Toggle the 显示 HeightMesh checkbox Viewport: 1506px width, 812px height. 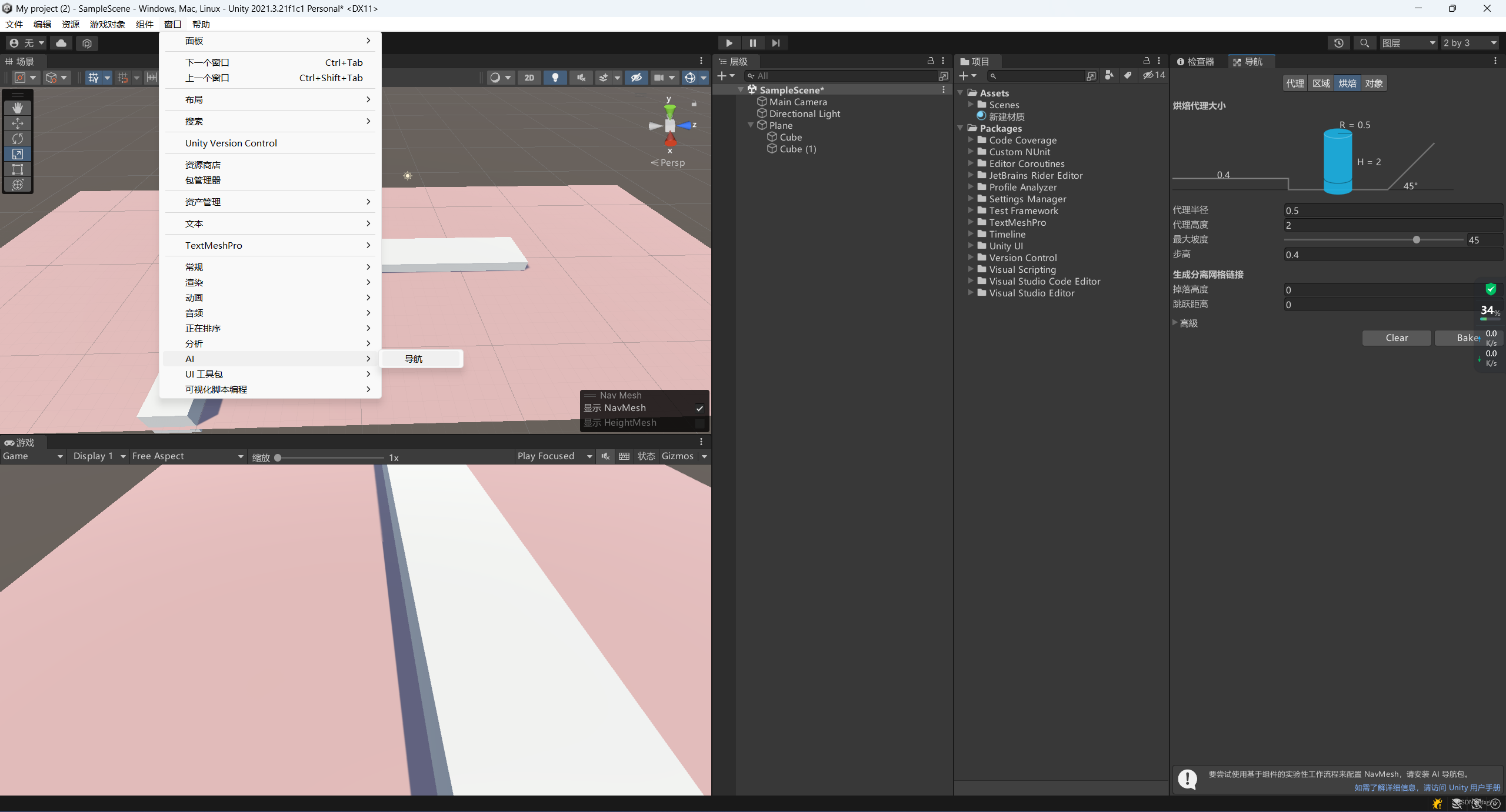(x=699, y=423)
